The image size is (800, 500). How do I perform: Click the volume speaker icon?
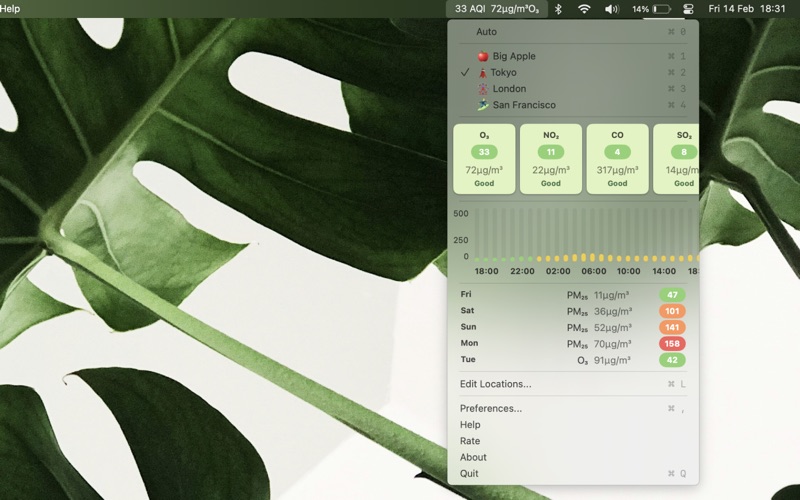pyautogui.click(x=611, y=9)
